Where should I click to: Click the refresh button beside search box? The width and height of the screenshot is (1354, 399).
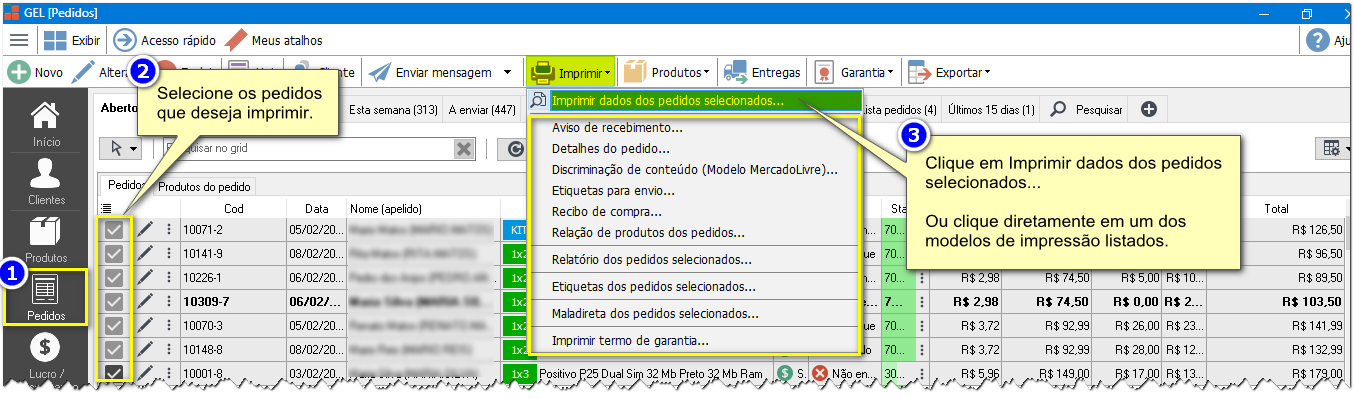[516, 148]
